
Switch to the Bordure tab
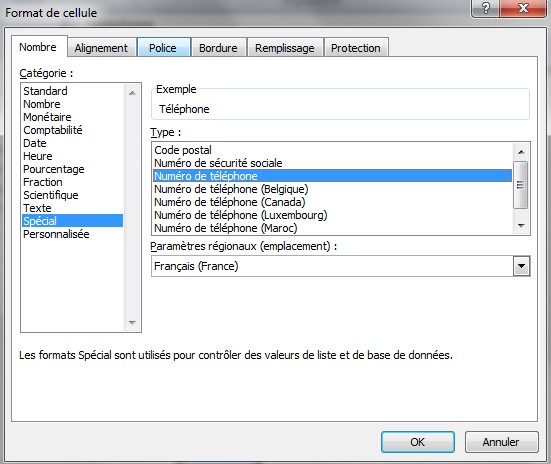[x=218, y=47]
